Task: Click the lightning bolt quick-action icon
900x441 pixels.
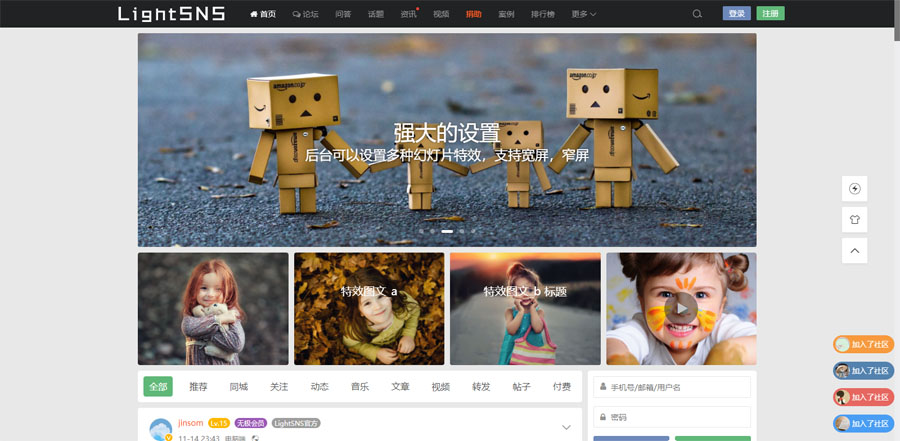Action: click(x=855, y=188)
